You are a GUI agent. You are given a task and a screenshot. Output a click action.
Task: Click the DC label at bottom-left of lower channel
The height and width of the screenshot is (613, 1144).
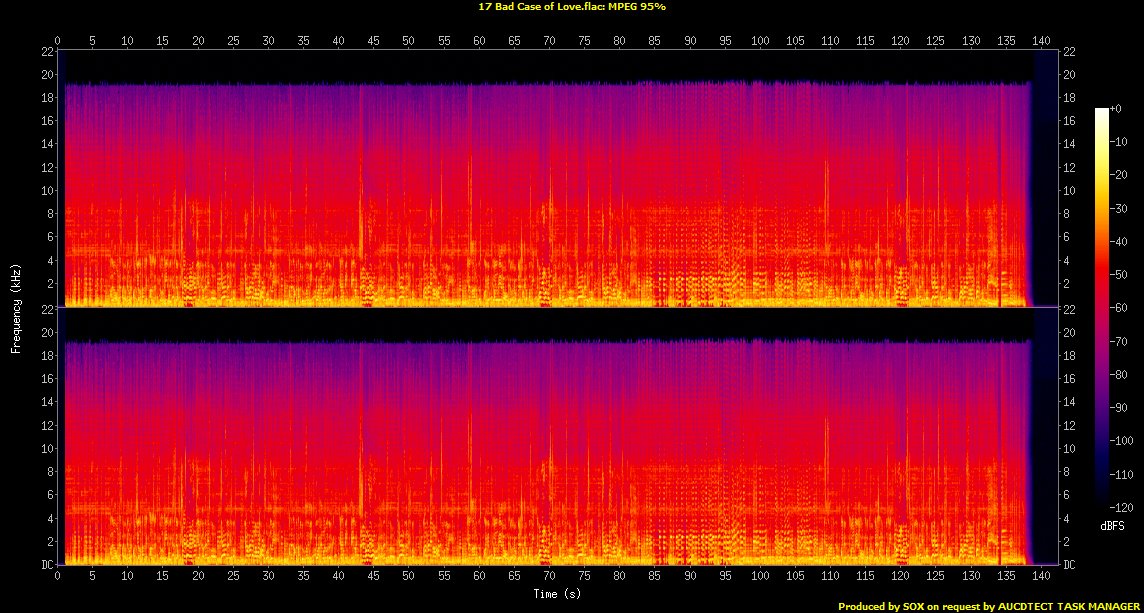[x=46, y=564]
